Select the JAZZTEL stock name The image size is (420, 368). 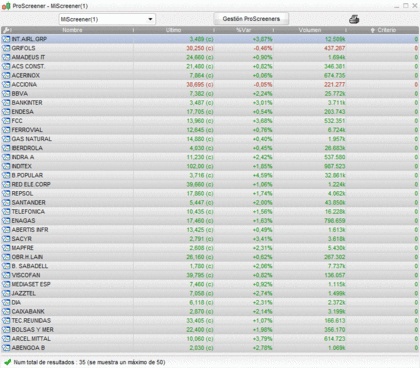pos(24,293)
